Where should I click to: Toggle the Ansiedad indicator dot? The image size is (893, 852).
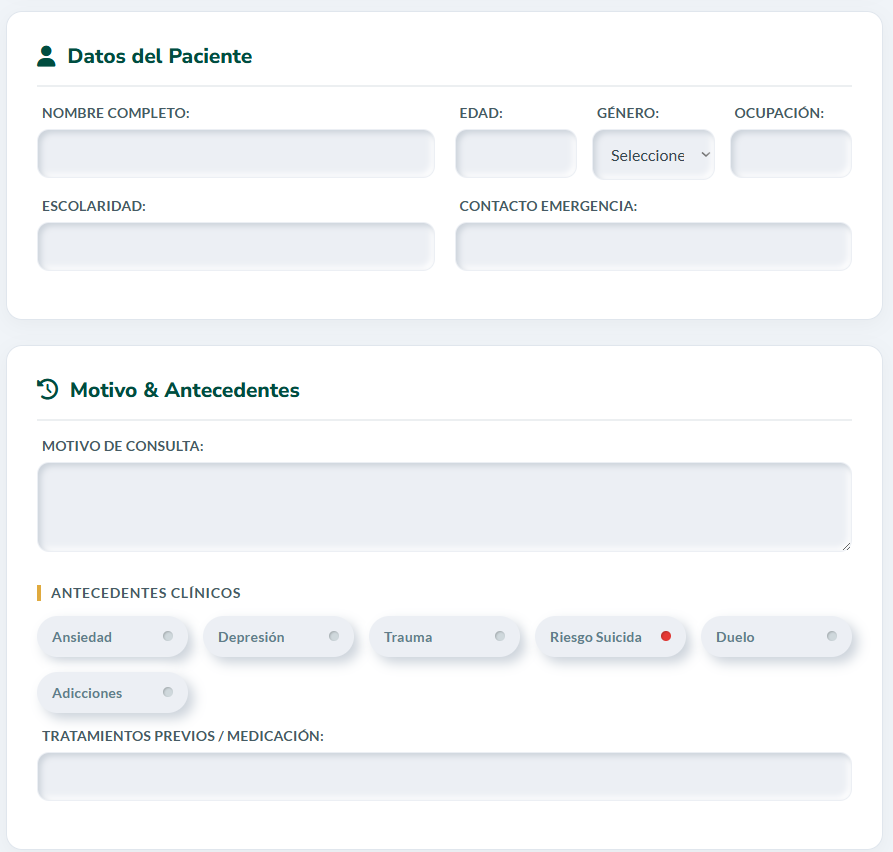(171, 636)
